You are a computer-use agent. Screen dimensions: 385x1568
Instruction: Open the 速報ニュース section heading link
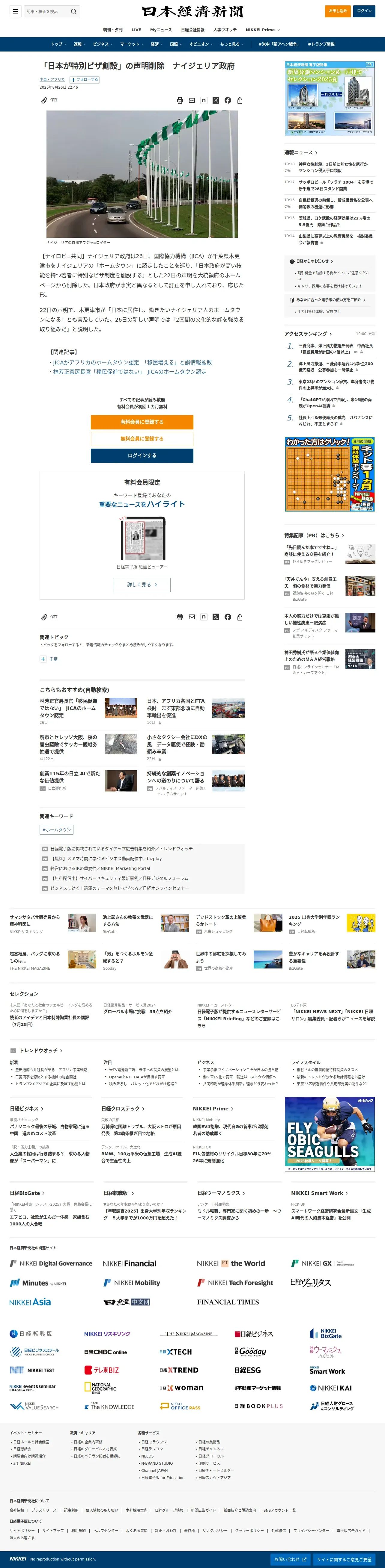point(300,153)
